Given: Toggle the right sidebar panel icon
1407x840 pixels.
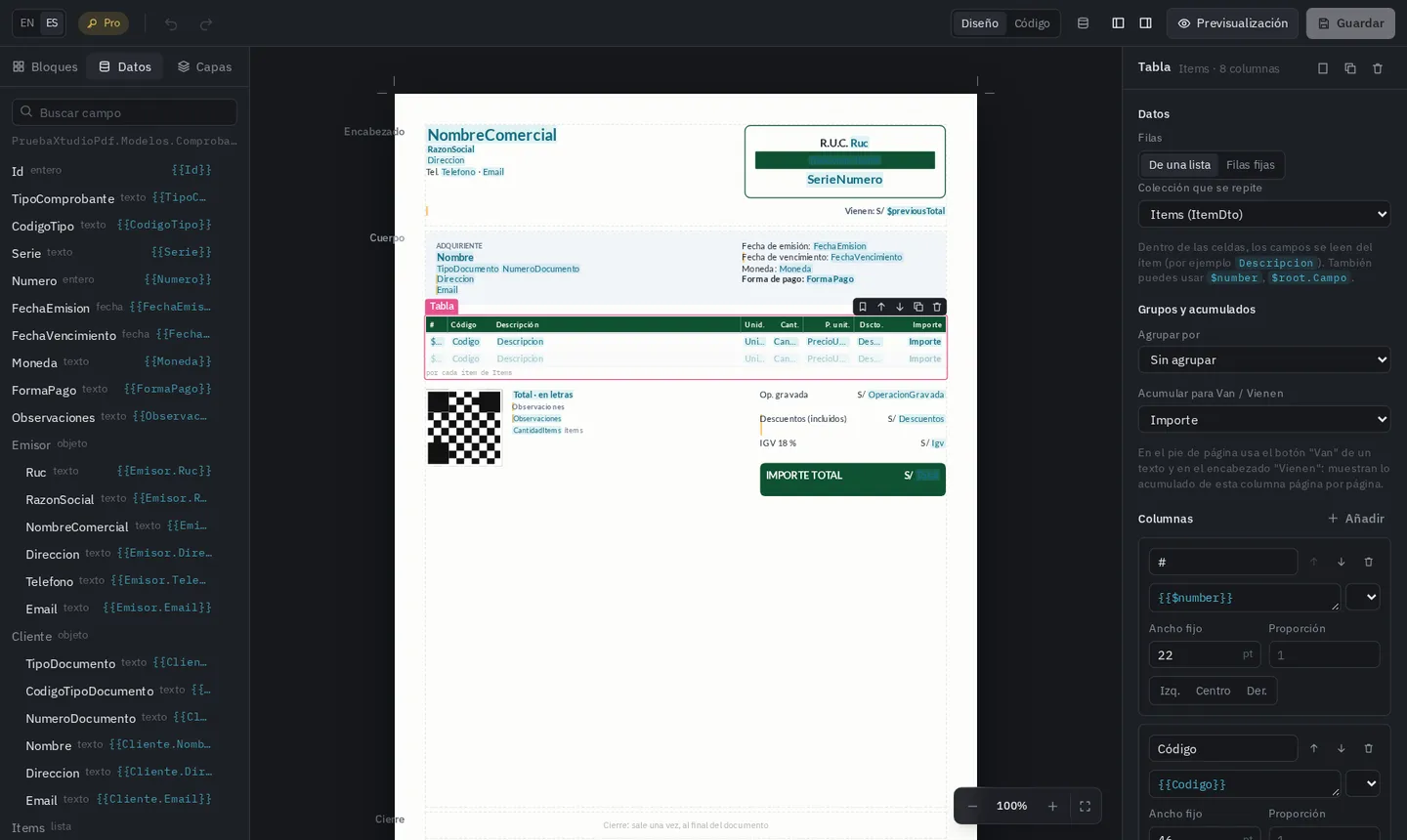Looking at the screenshot, I should pyautogui.click(x=1145, y=23).
